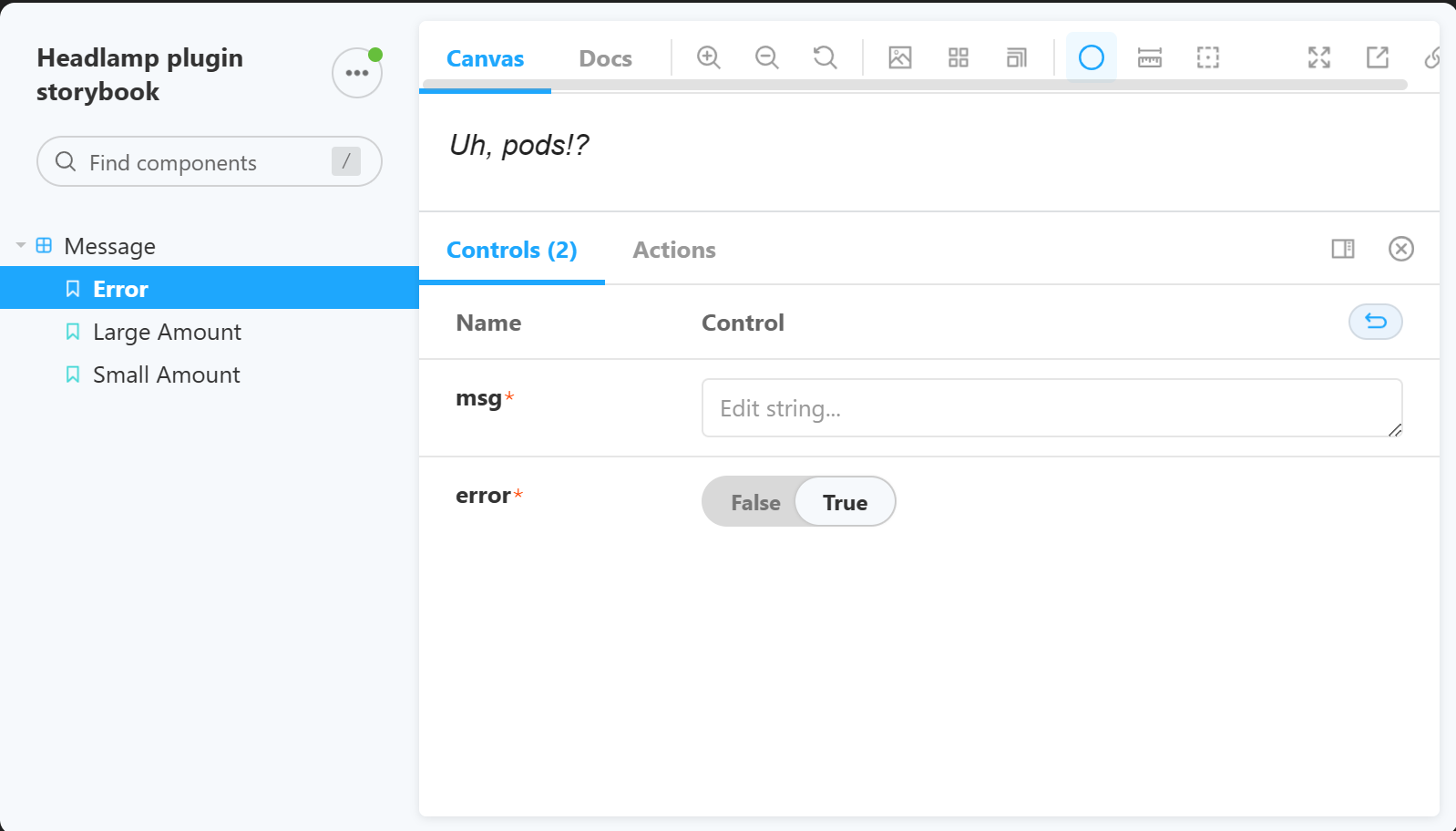Open the Controls (2) tab

pos(512,250)
